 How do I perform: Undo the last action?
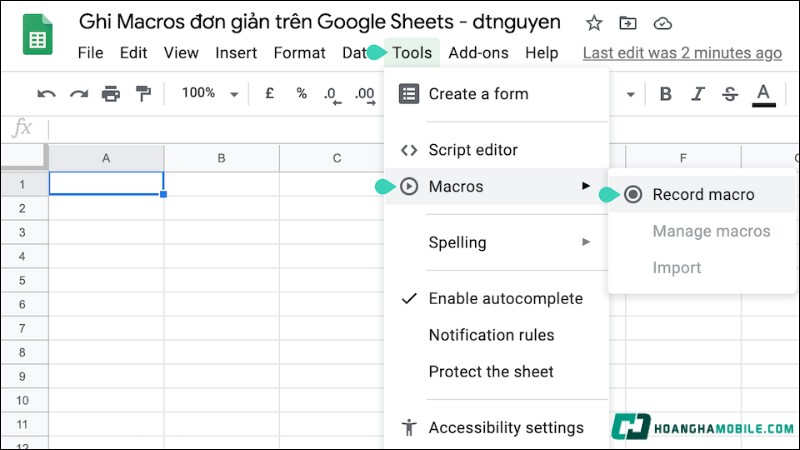(46, 94)
